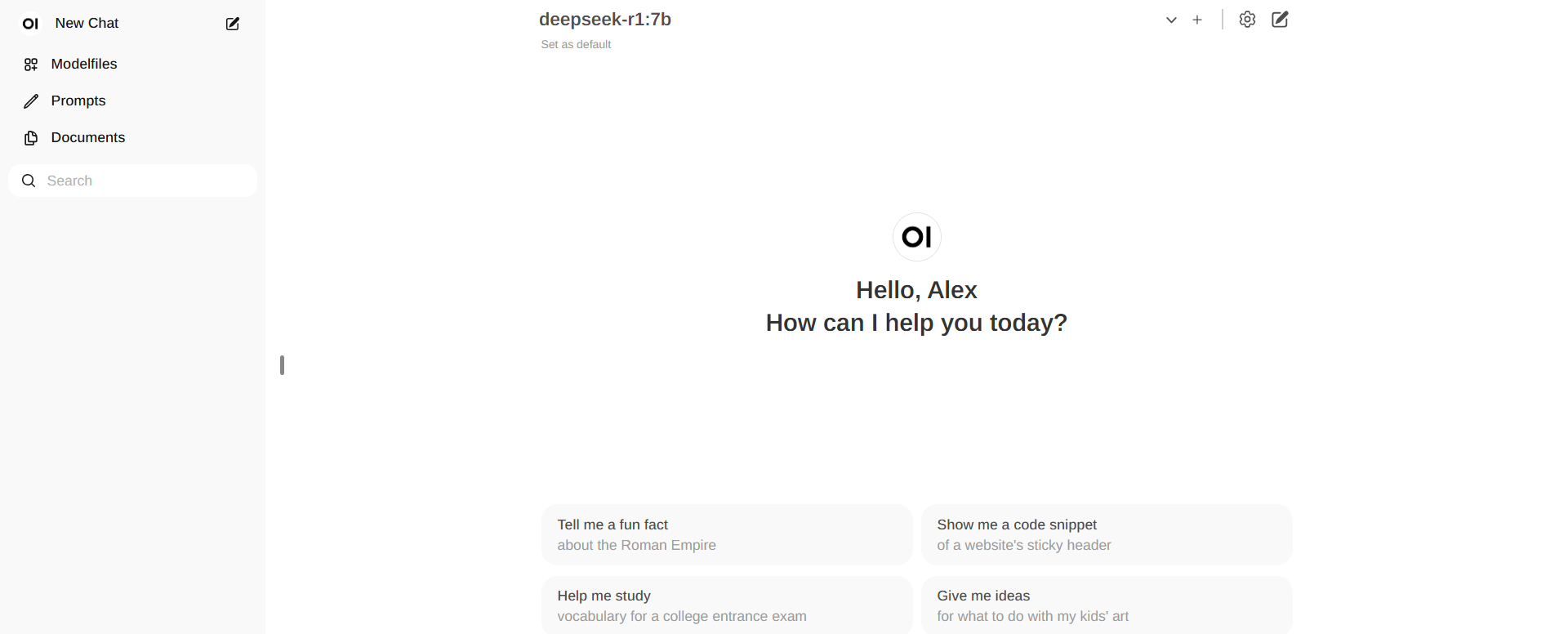Add another model with plus icon
1568x634 pixels.
tap(1197, 20)
